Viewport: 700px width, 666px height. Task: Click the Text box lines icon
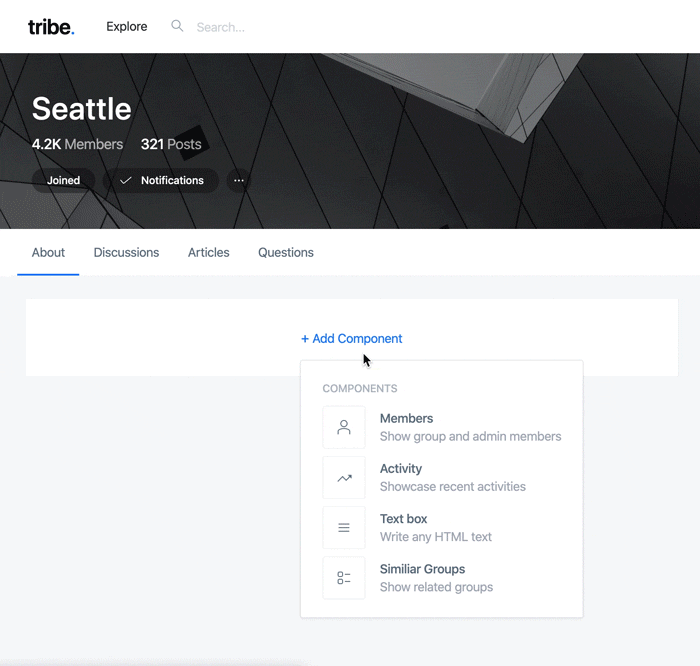click(x=344, y=528)
